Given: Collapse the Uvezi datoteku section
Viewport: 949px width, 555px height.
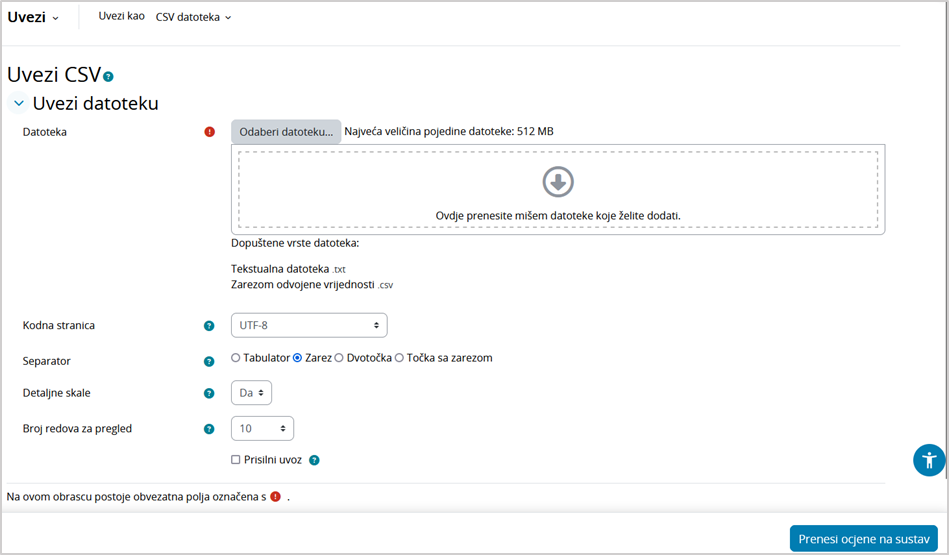Looking at the screenshot, I should 19,103.
